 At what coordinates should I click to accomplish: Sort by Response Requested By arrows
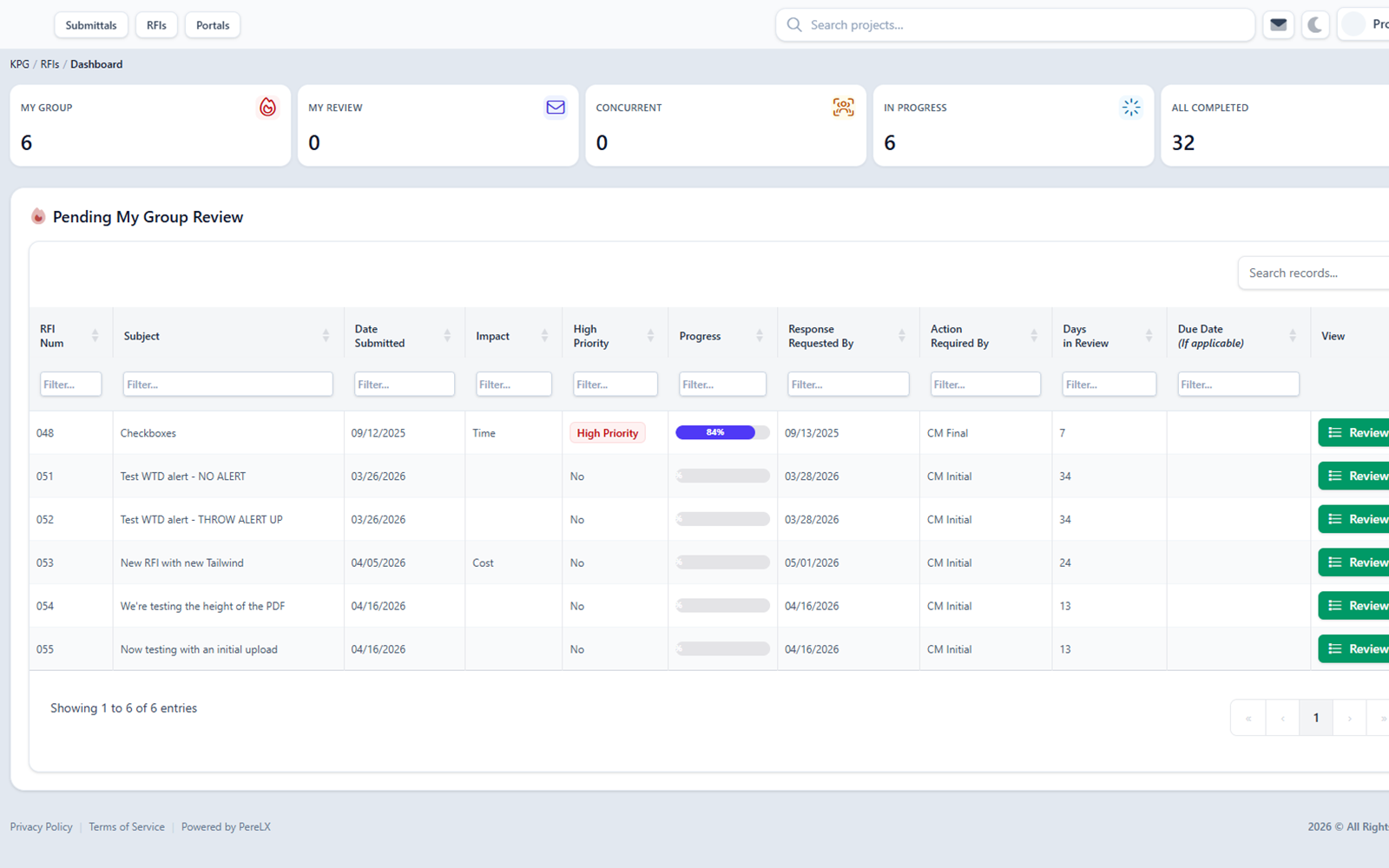(x=901, y=336)
